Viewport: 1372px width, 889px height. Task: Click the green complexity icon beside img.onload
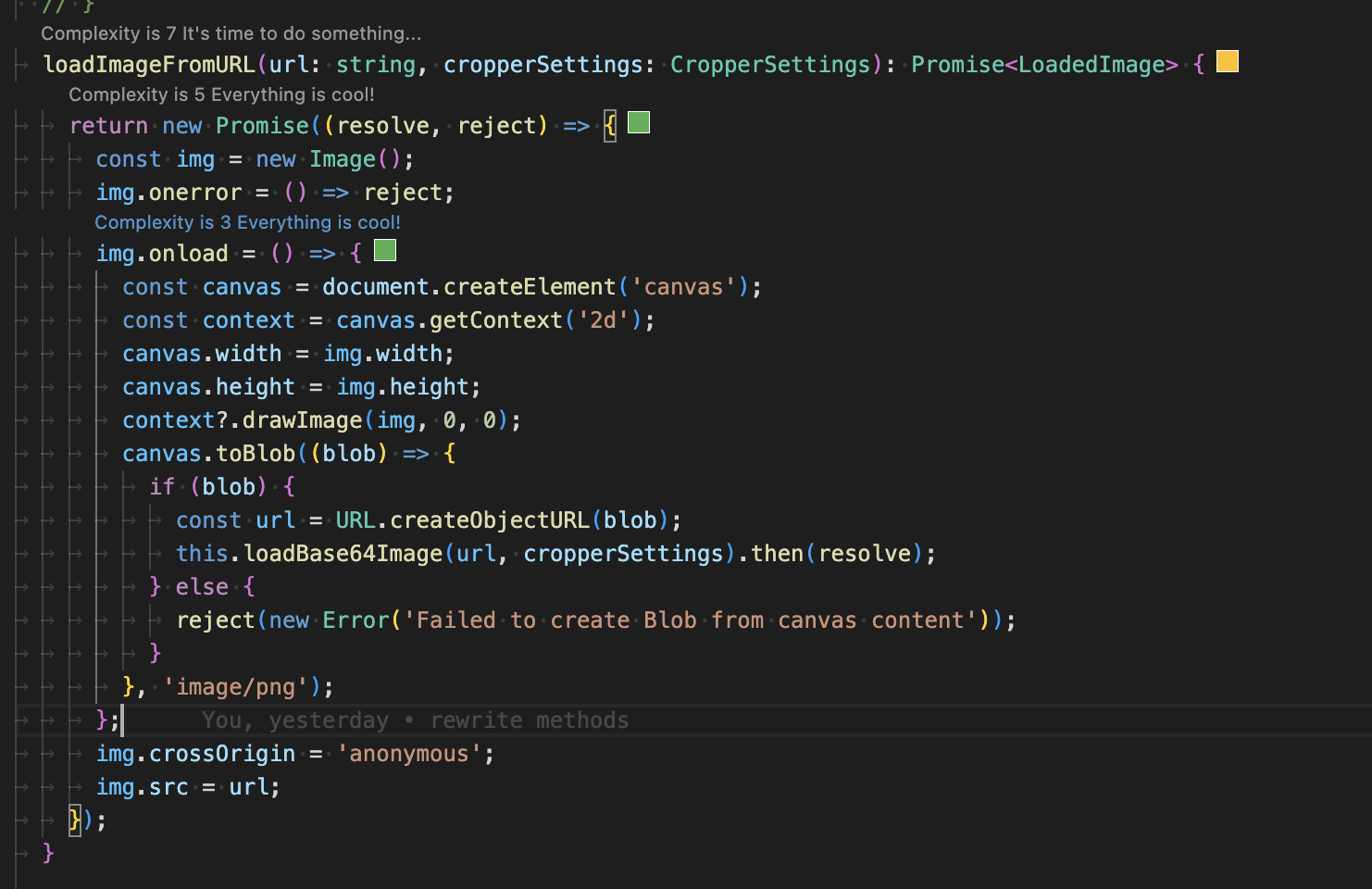(384, 250)
